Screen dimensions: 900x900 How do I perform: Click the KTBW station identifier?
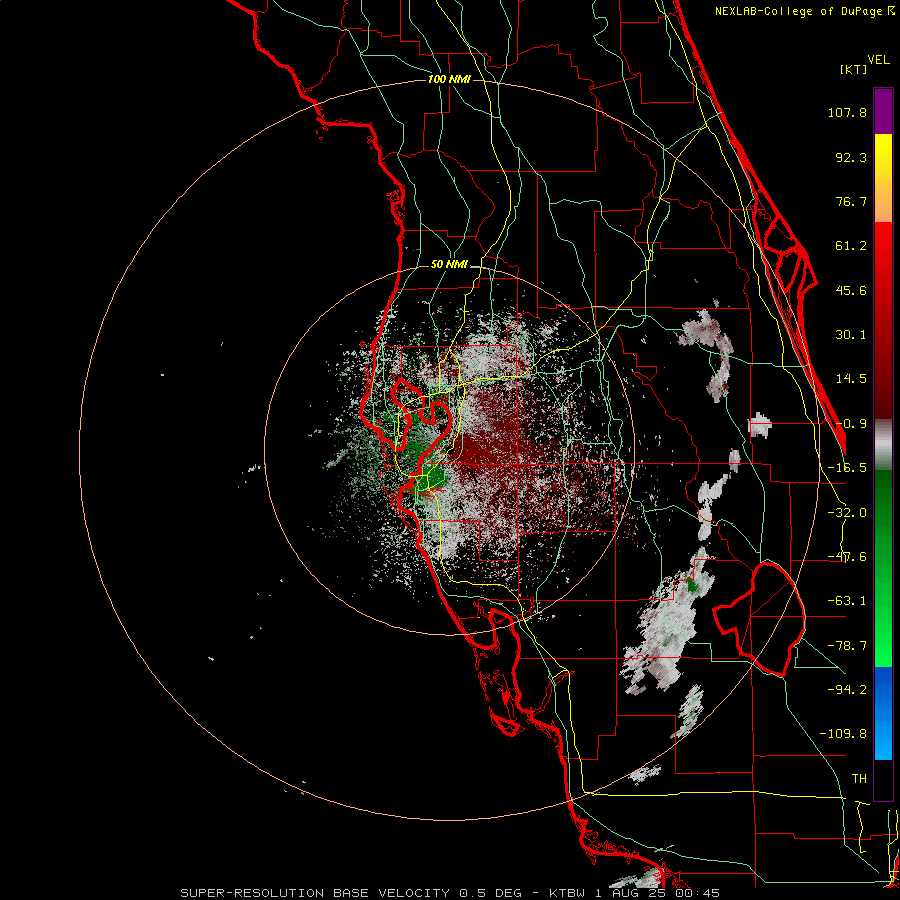568,893
